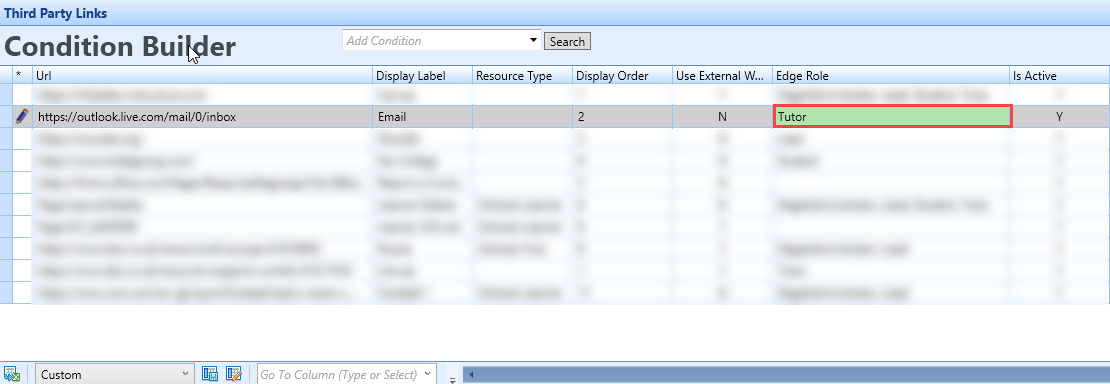Select the Use External cell with value N

pos(722,117)
